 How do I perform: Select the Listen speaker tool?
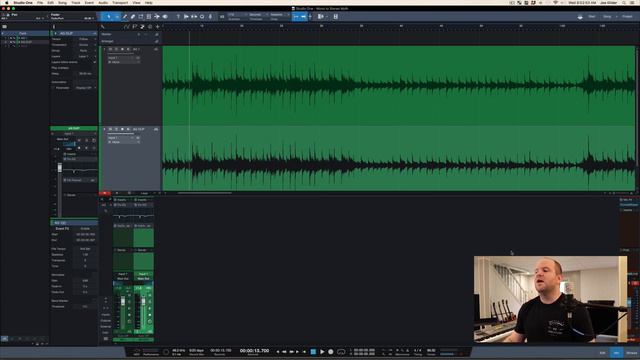coord(165,17)
